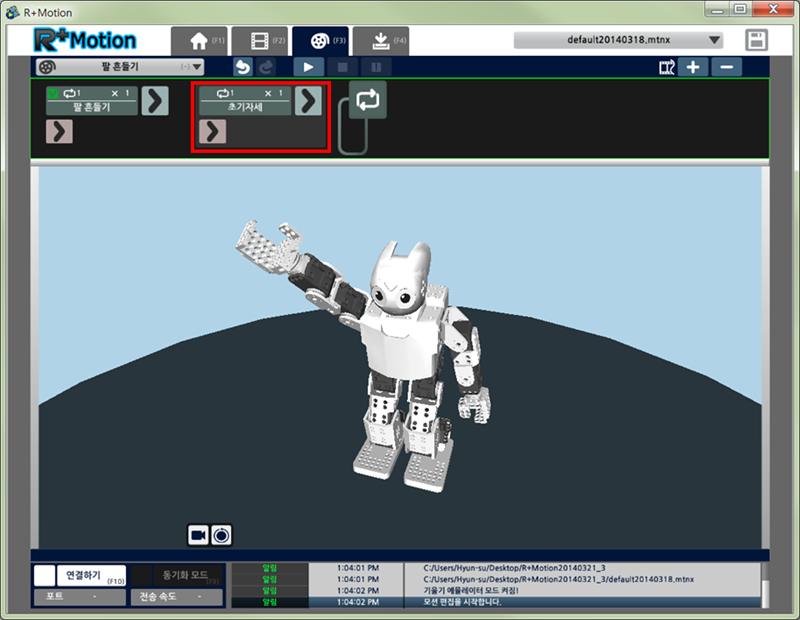
Task: Redo the last undone edit
Action: click(x=266, y=67)
